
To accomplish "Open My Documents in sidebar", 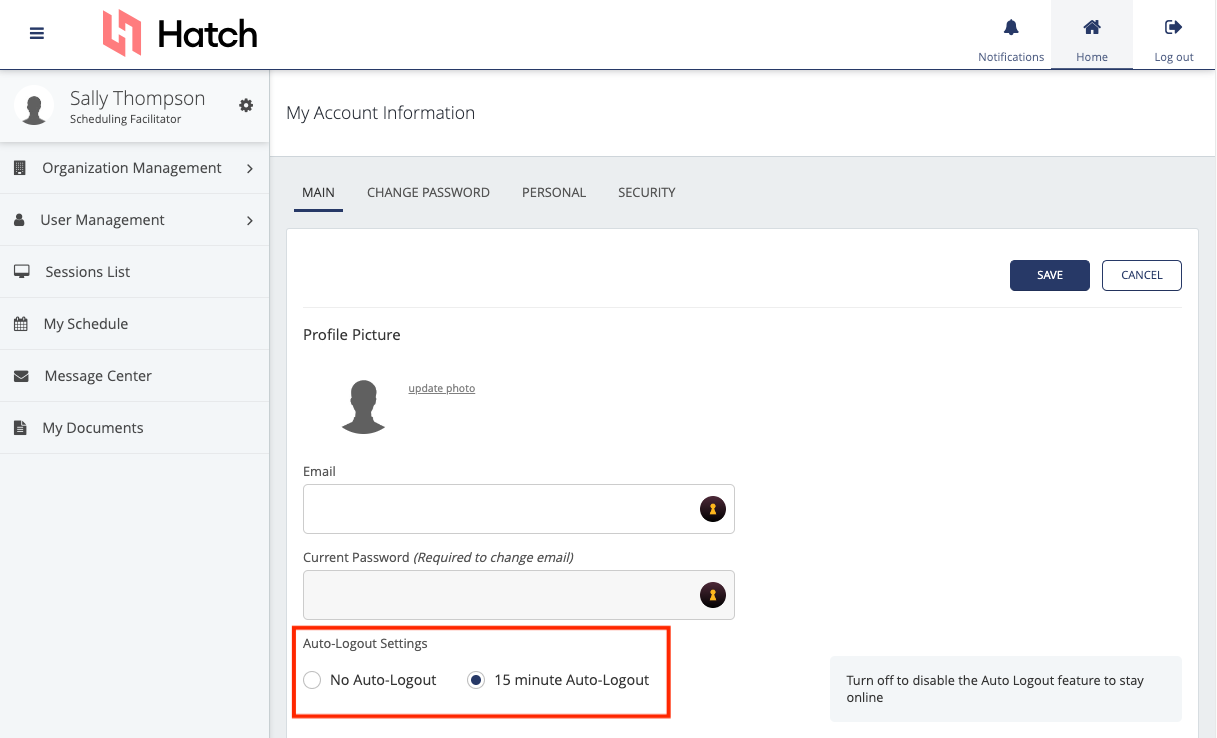I will click(134, 428).
